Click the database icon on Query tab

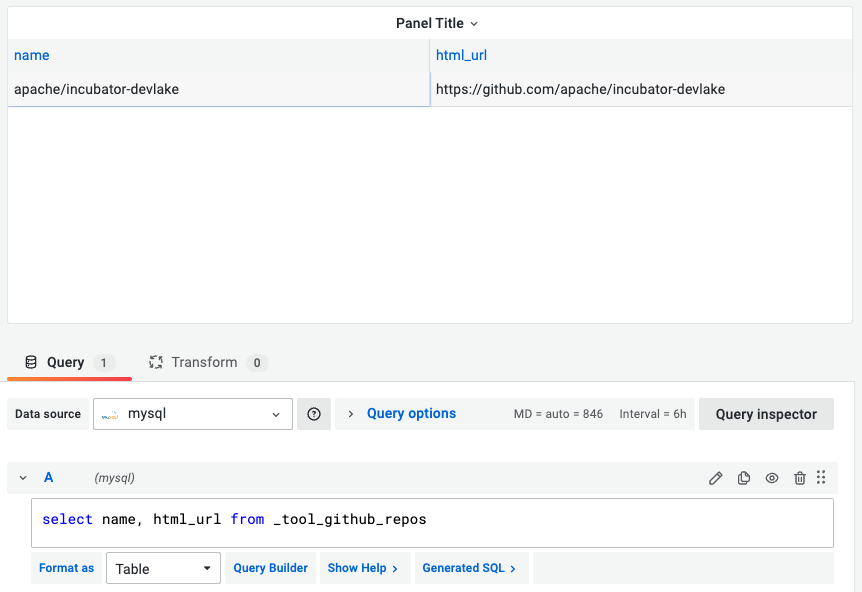click(x=31, y=362)
